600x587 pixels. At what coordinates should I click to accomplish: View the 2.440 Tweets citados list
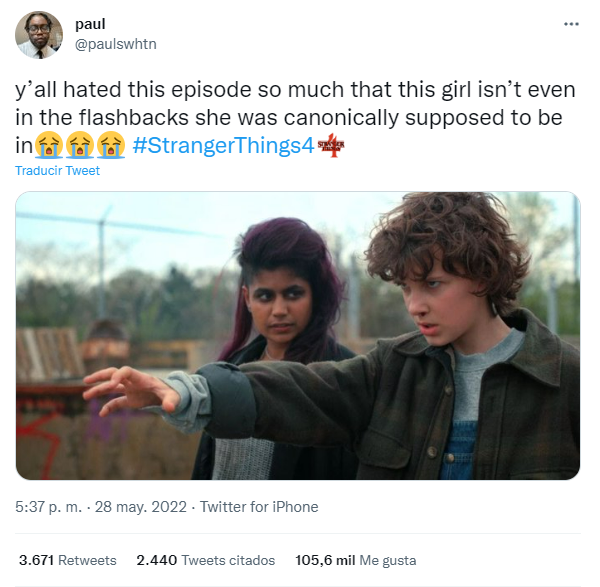206,560
